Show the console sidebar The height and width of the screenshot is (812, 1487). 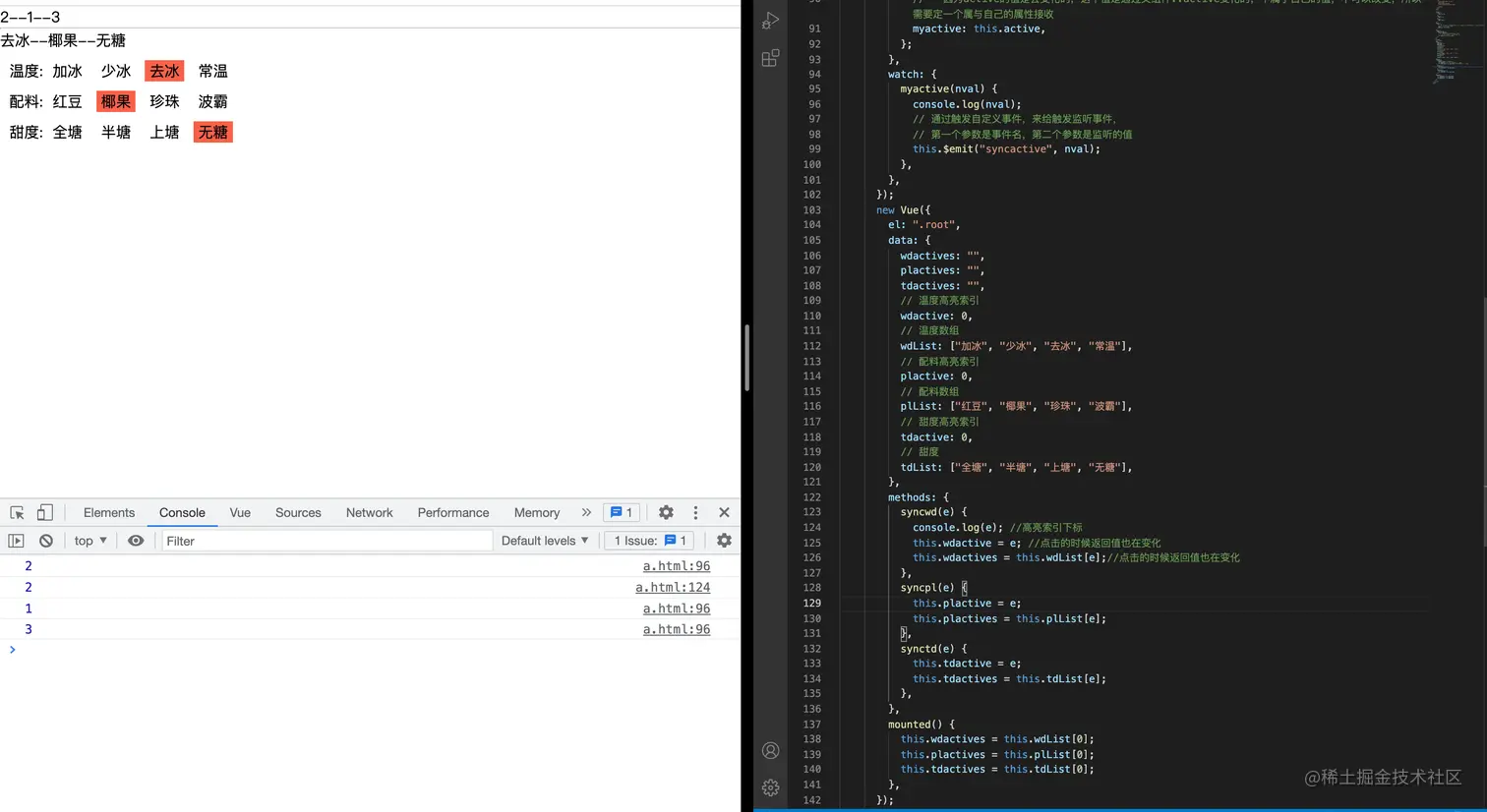pyautogui.click(x=16, y=541)
